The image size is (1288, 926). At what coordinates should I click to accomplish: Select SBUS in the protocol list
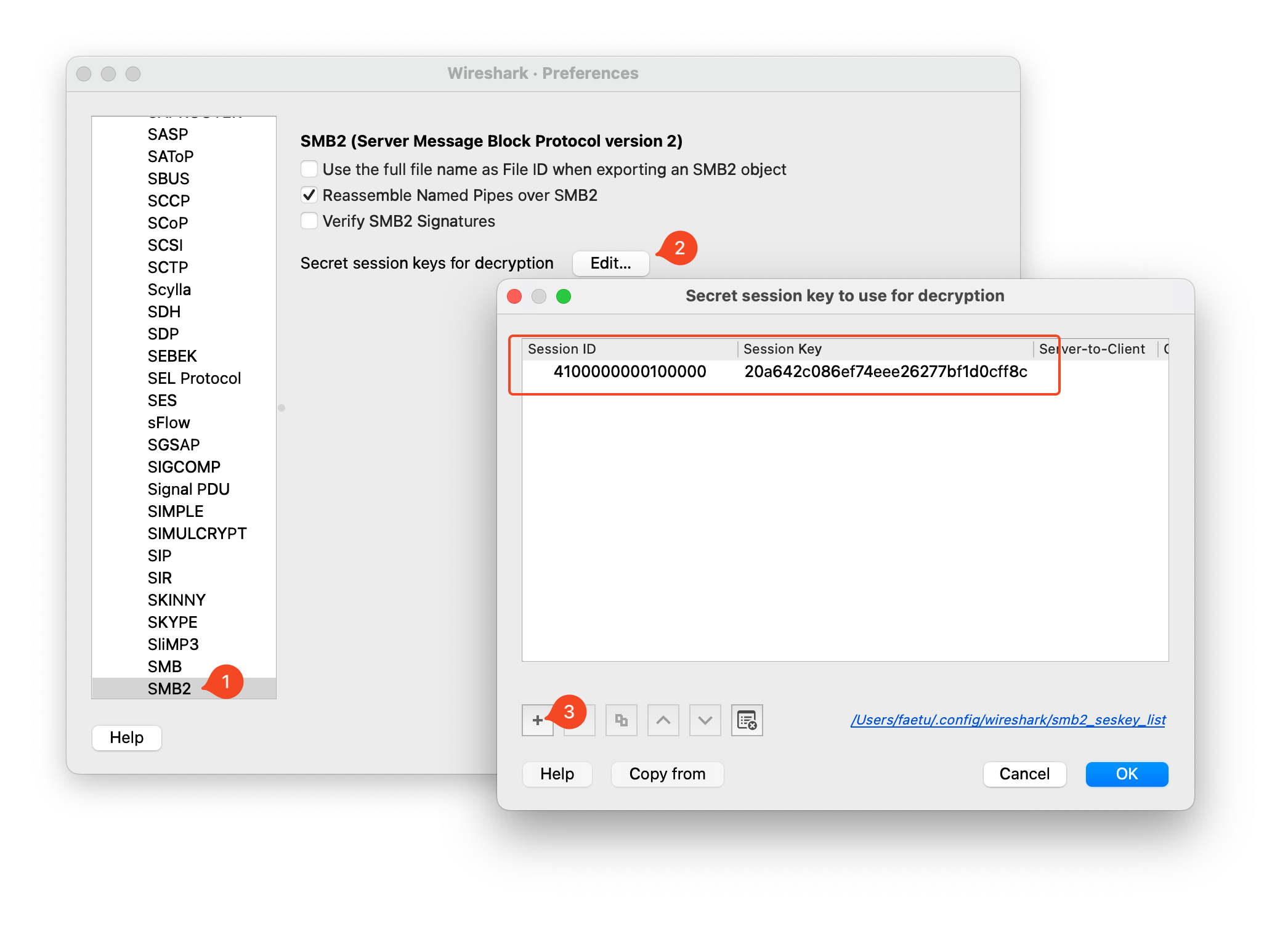point(184,178)
